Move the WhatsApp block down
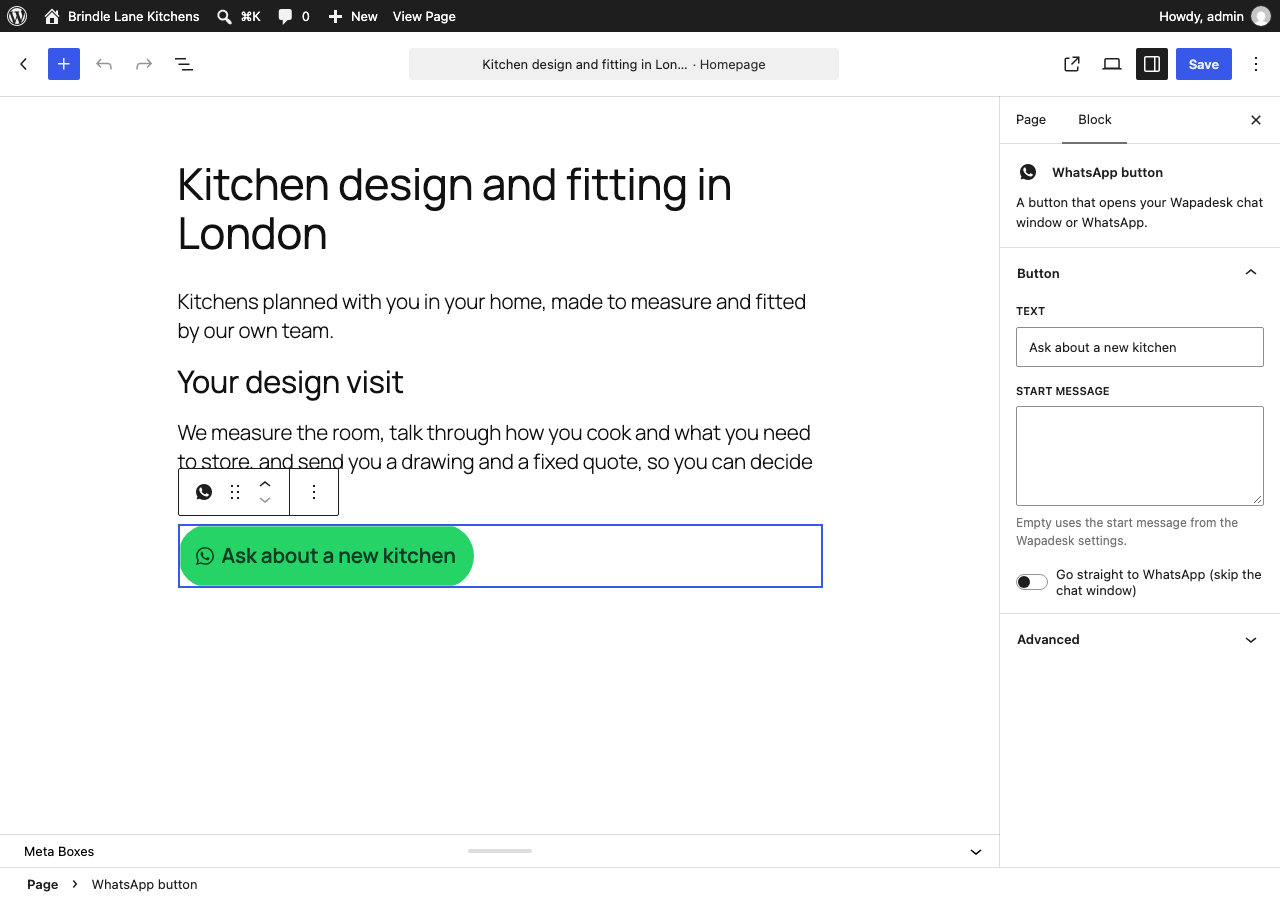Viewport: 1280px width, 900px height. pos(265,500)
